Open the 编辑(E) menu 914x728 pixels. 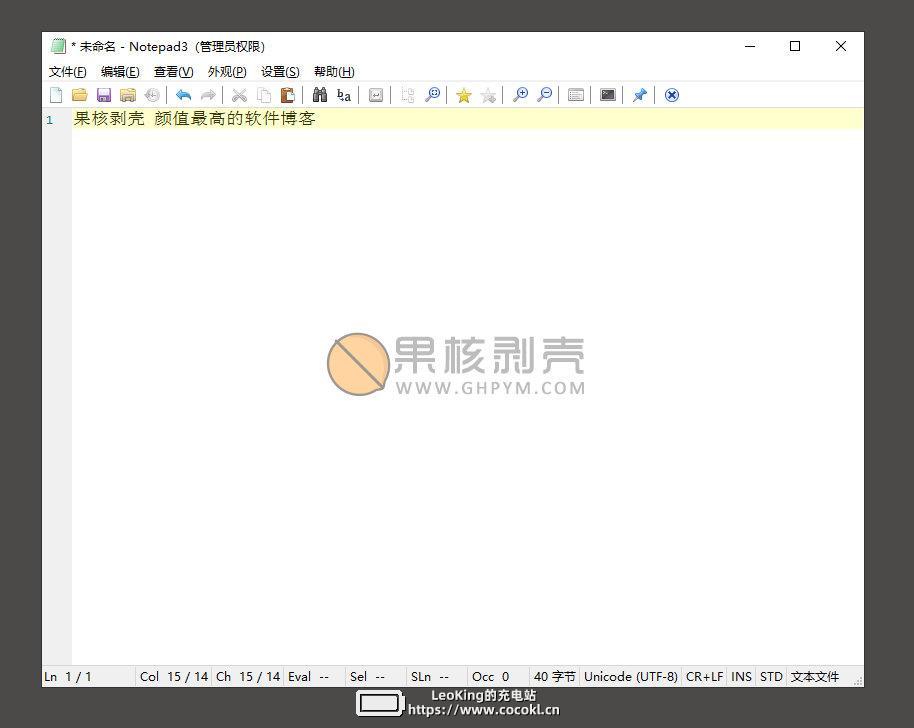[120, 72]
